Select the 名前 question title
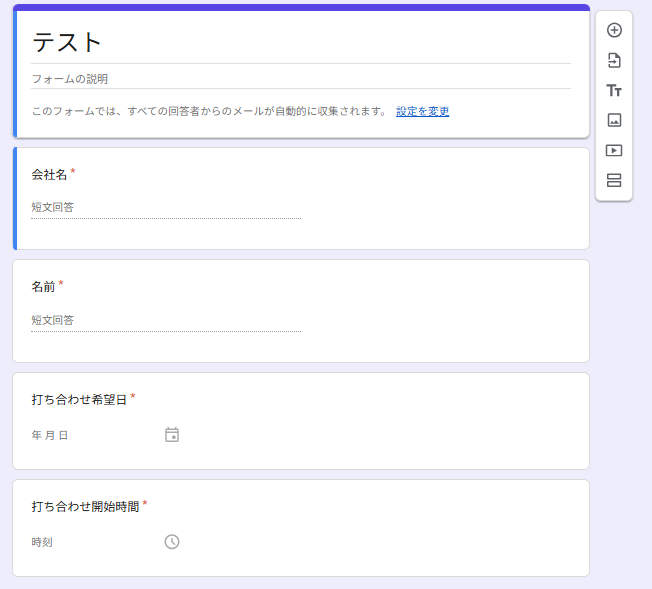Screen dimensions: 652x589 (x=43, y=287)
